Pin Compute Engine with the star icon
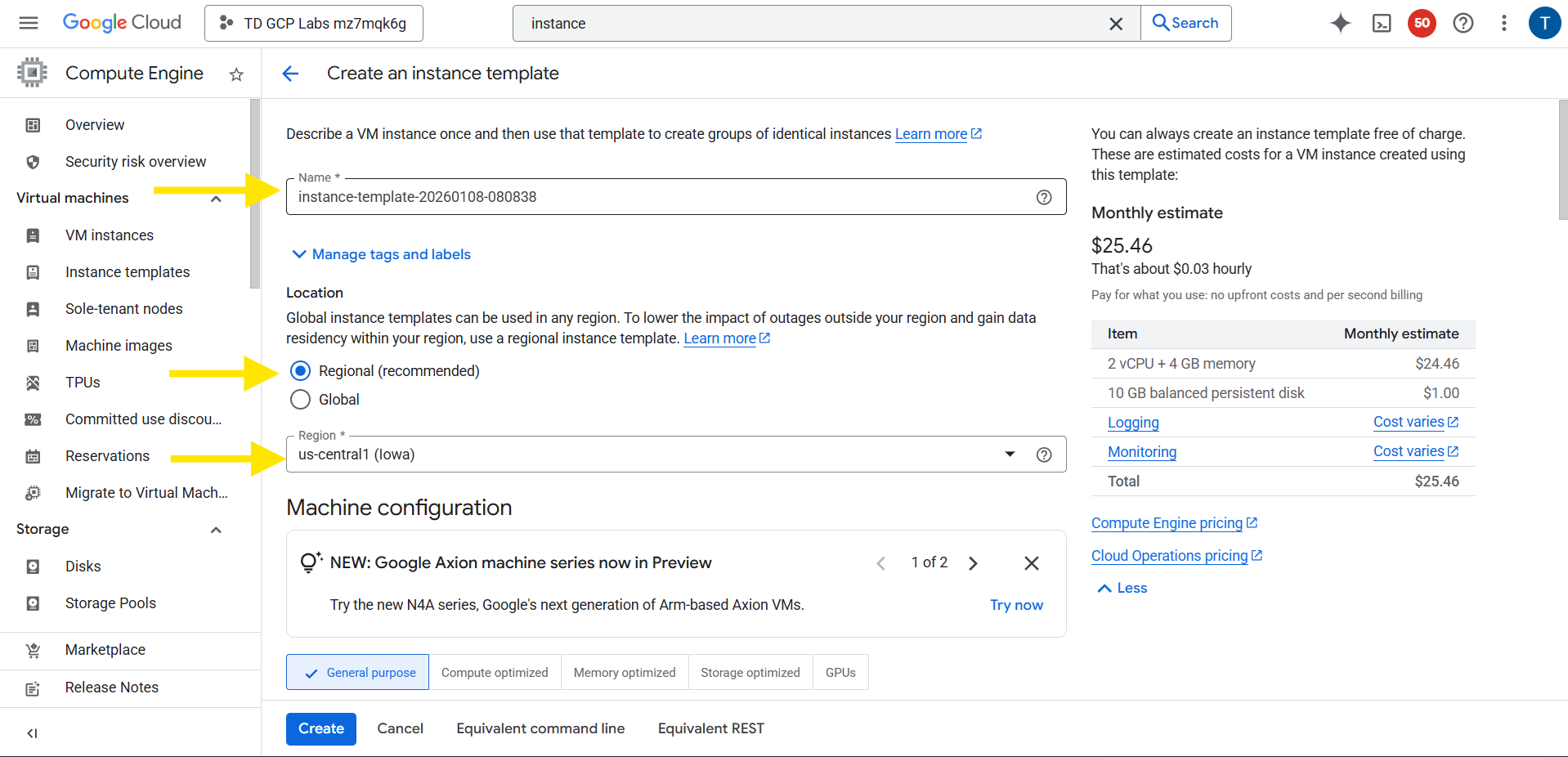Image resolution: width=1568 pixels, height=757 pixels. 236,74
